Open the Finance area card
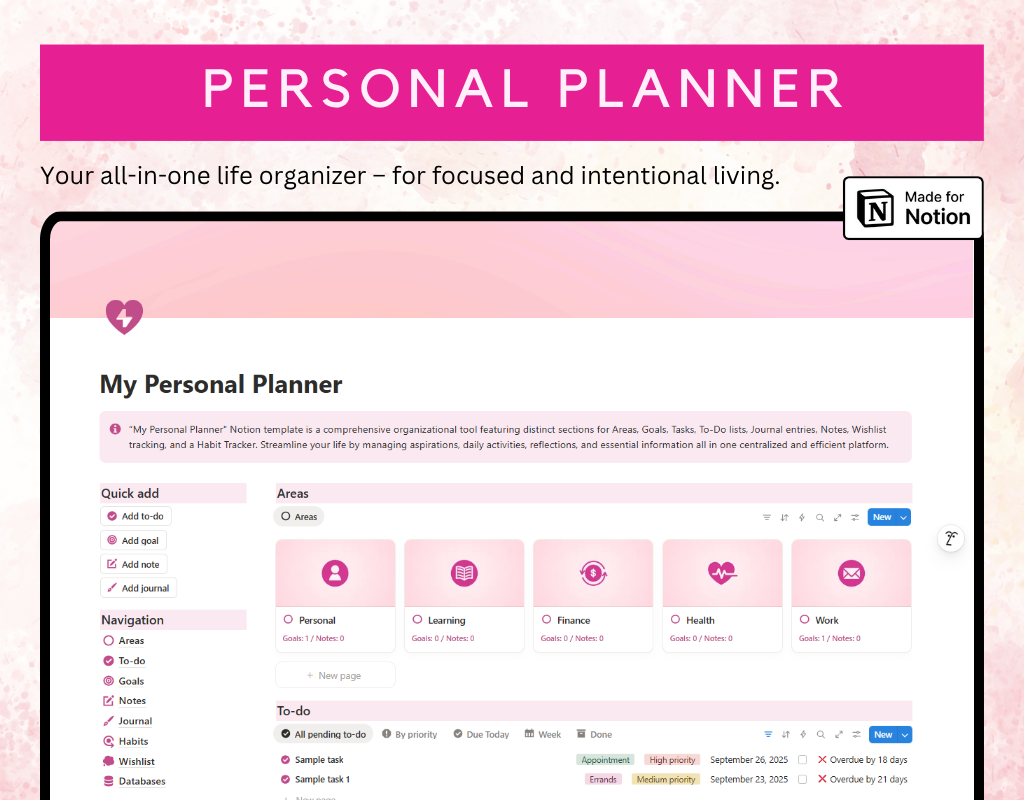Screen dimensions: 1024x800 pyautogui.click(x=592, y=596)
